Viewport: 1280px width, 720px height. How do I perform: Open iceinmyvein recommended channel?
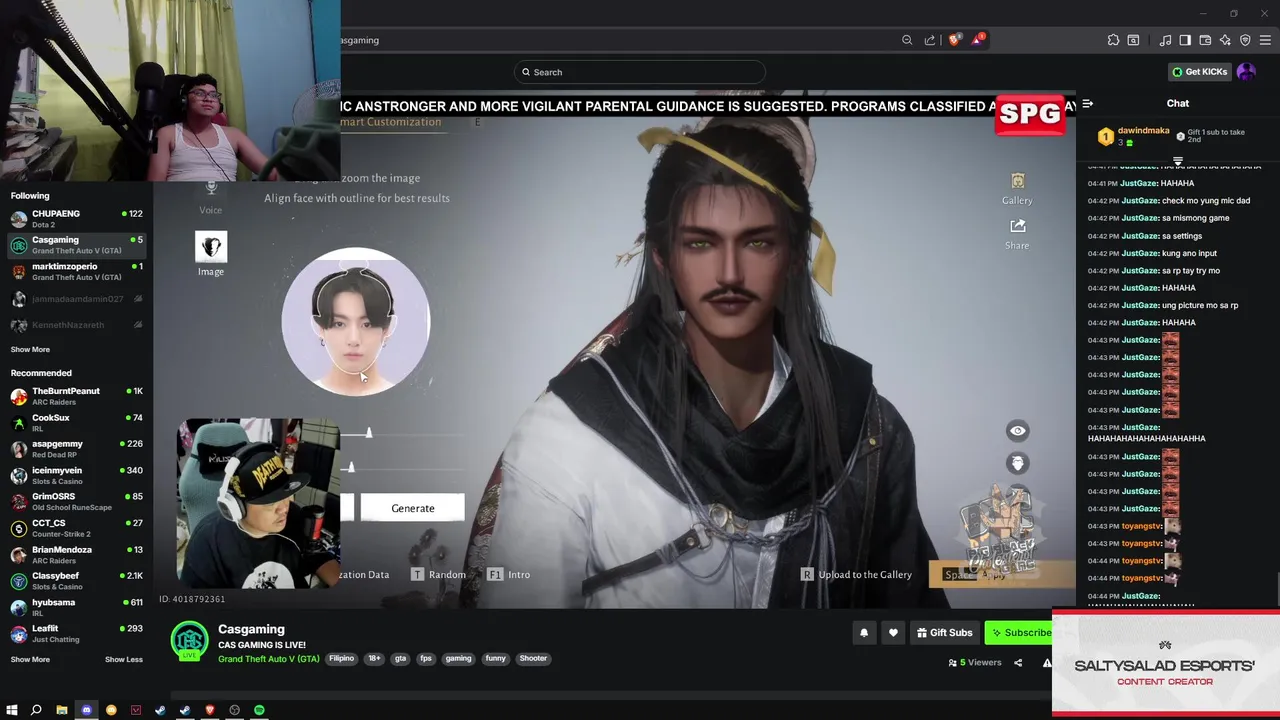(x=76, y=475)
